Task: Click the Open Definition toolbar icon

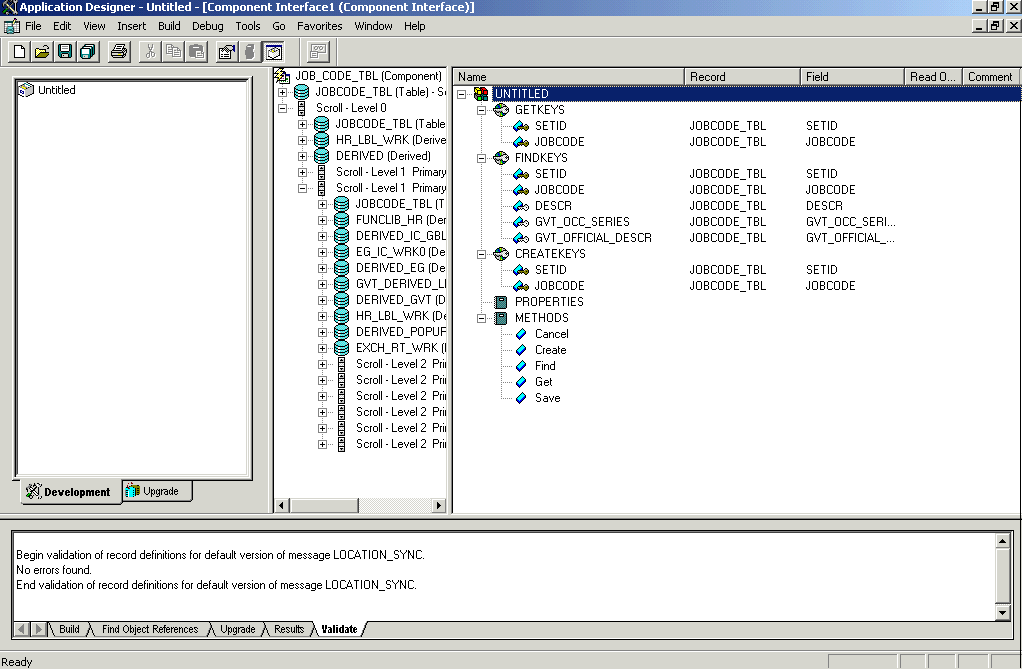Action: (40, 51)
